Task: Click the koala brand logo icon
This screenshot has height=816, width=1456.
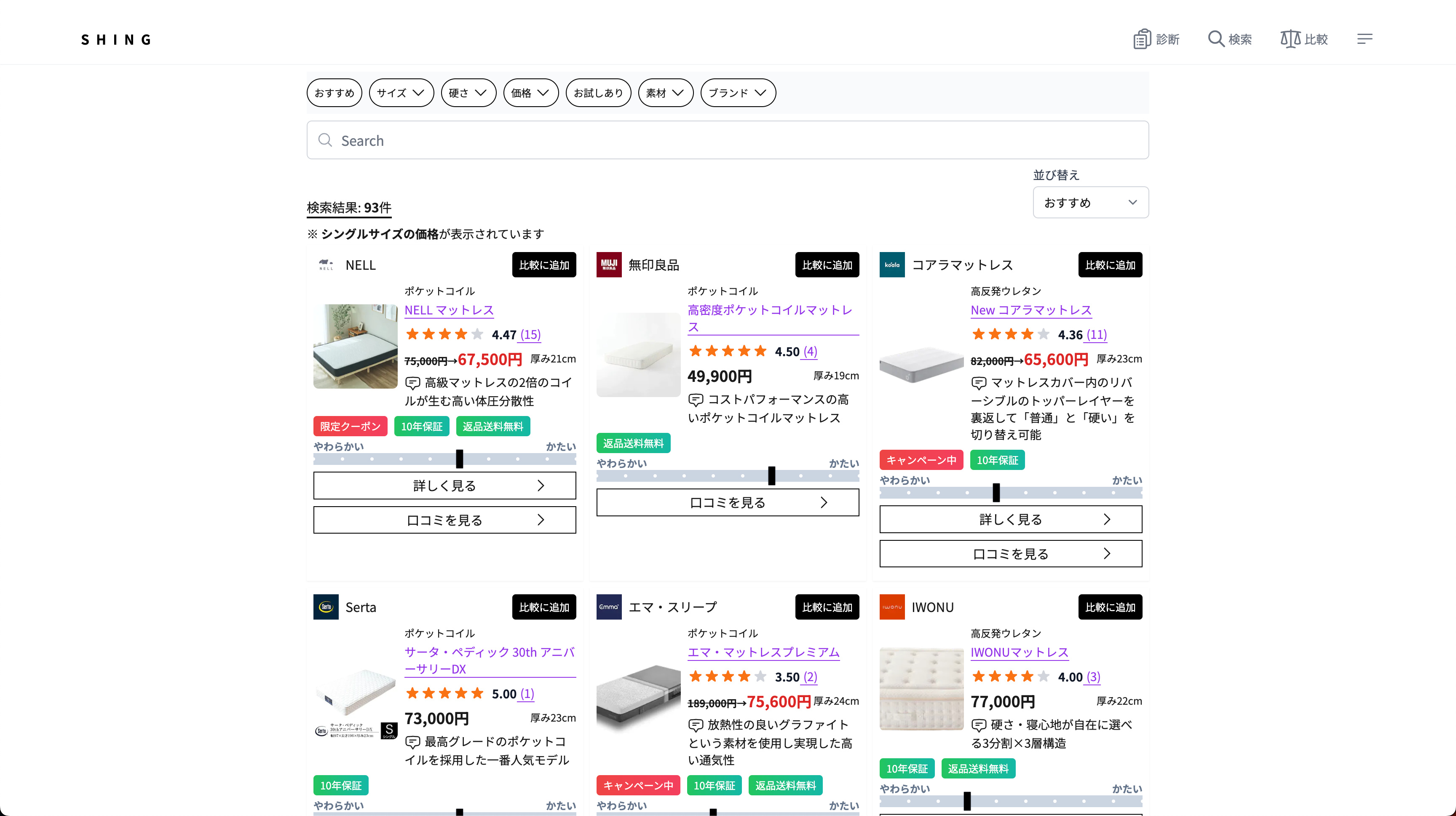Action: coord(892,265)
